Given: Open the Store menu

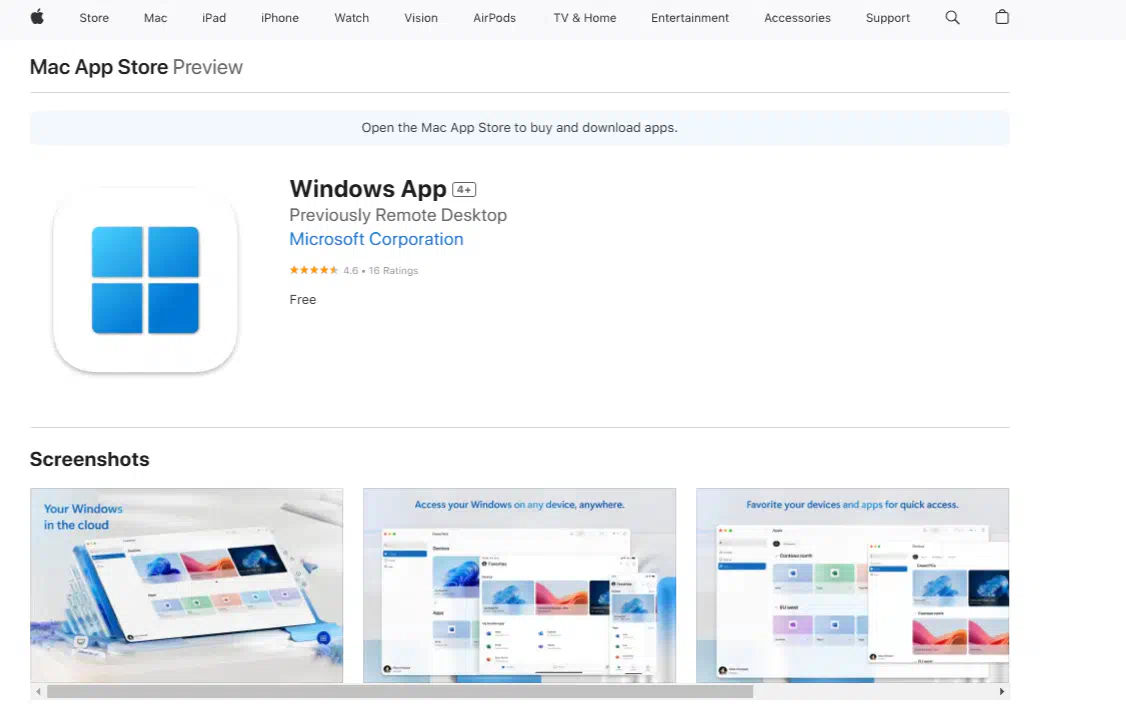Looking at the screenshot, I should pos(94,18).
